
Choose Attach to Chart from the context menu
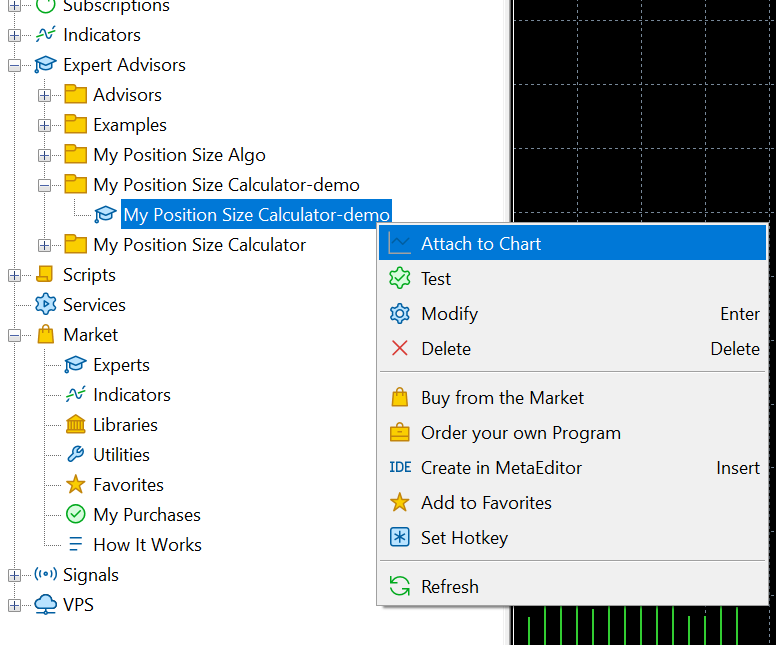pyautogui.click(x=573, y=244)
